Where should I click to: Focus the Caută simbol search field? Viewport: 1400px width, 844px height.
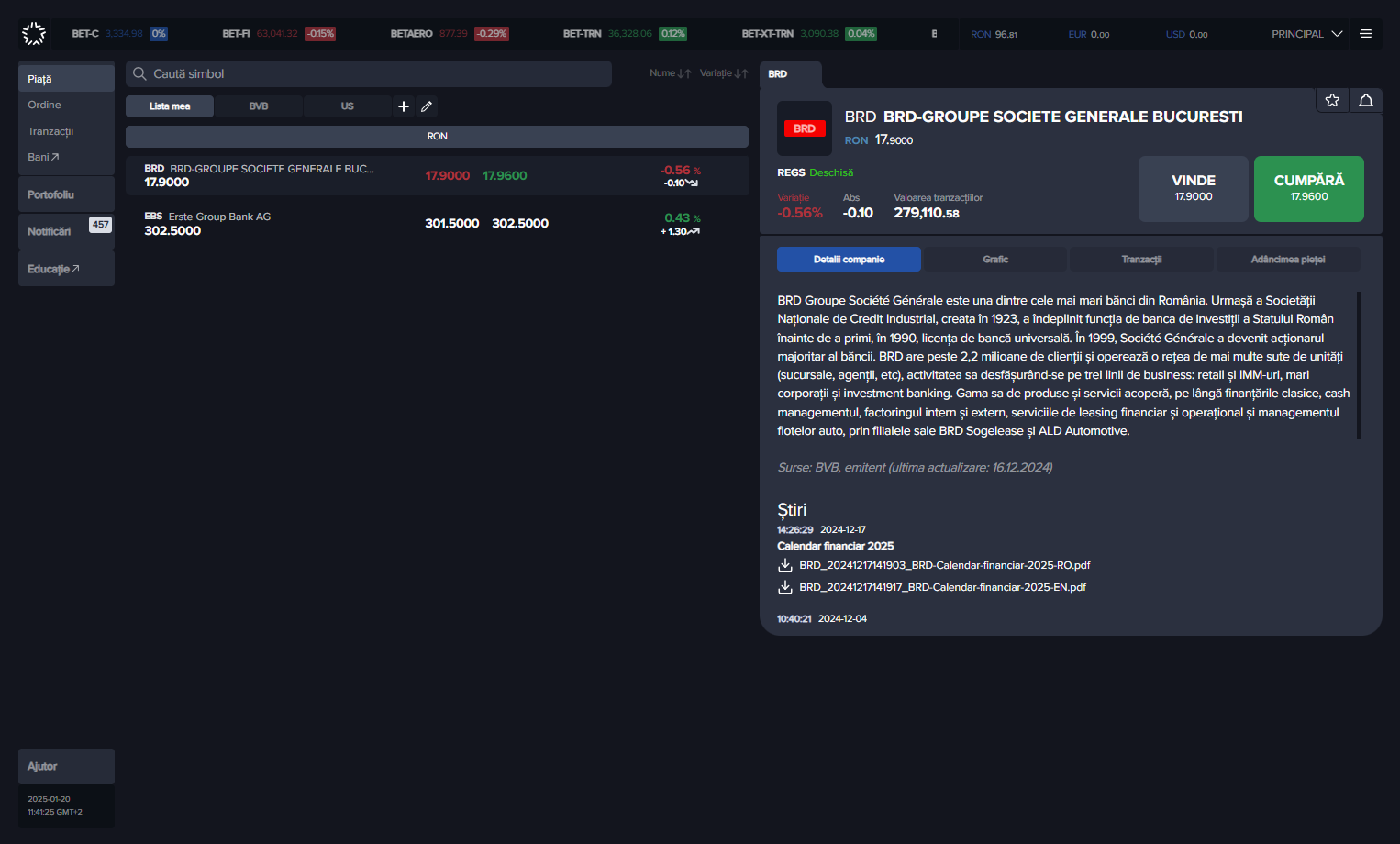pyautogui.click(x=369, y=73)
